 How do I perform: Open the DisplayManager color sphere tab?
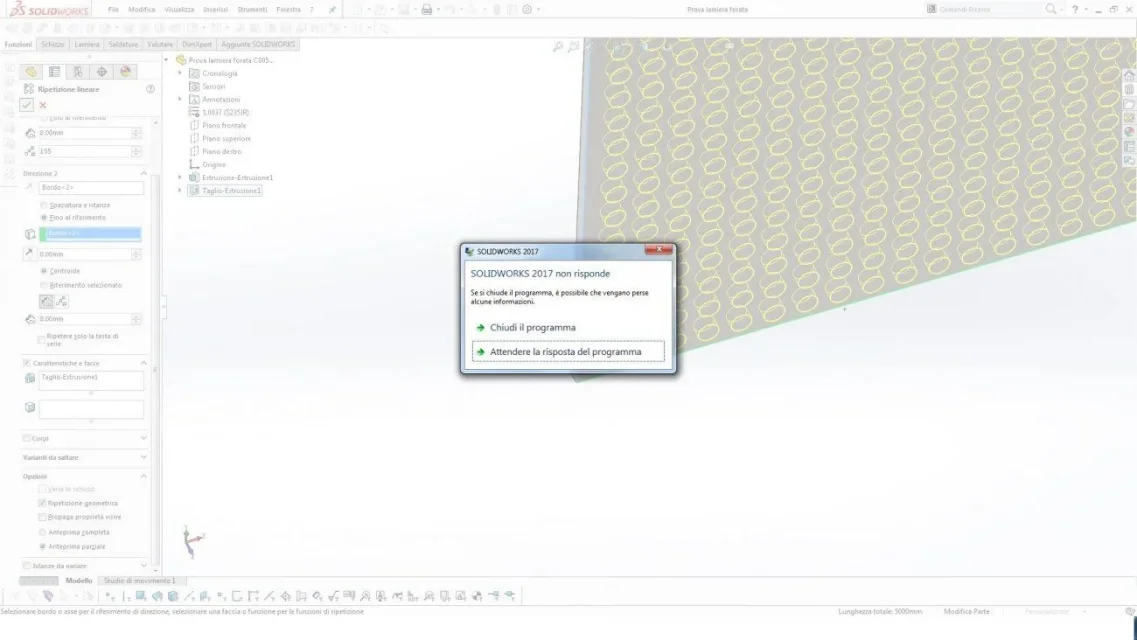pyautogui.click(x=125, y=72)
